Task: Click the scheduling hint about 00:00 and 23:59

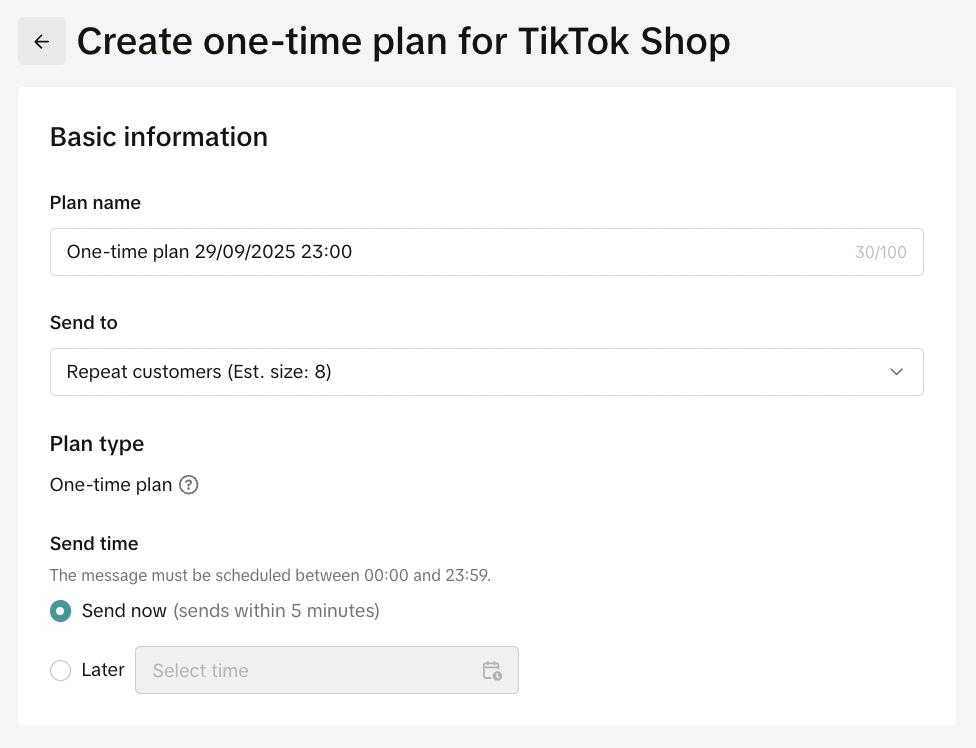Action: coord(270,575)
